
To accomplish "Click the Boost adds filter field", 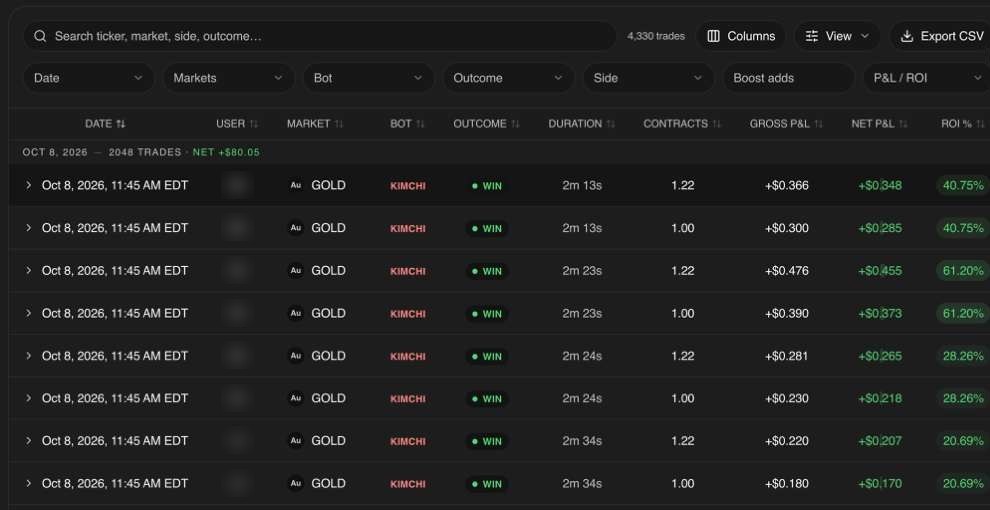I will point(788,78).
